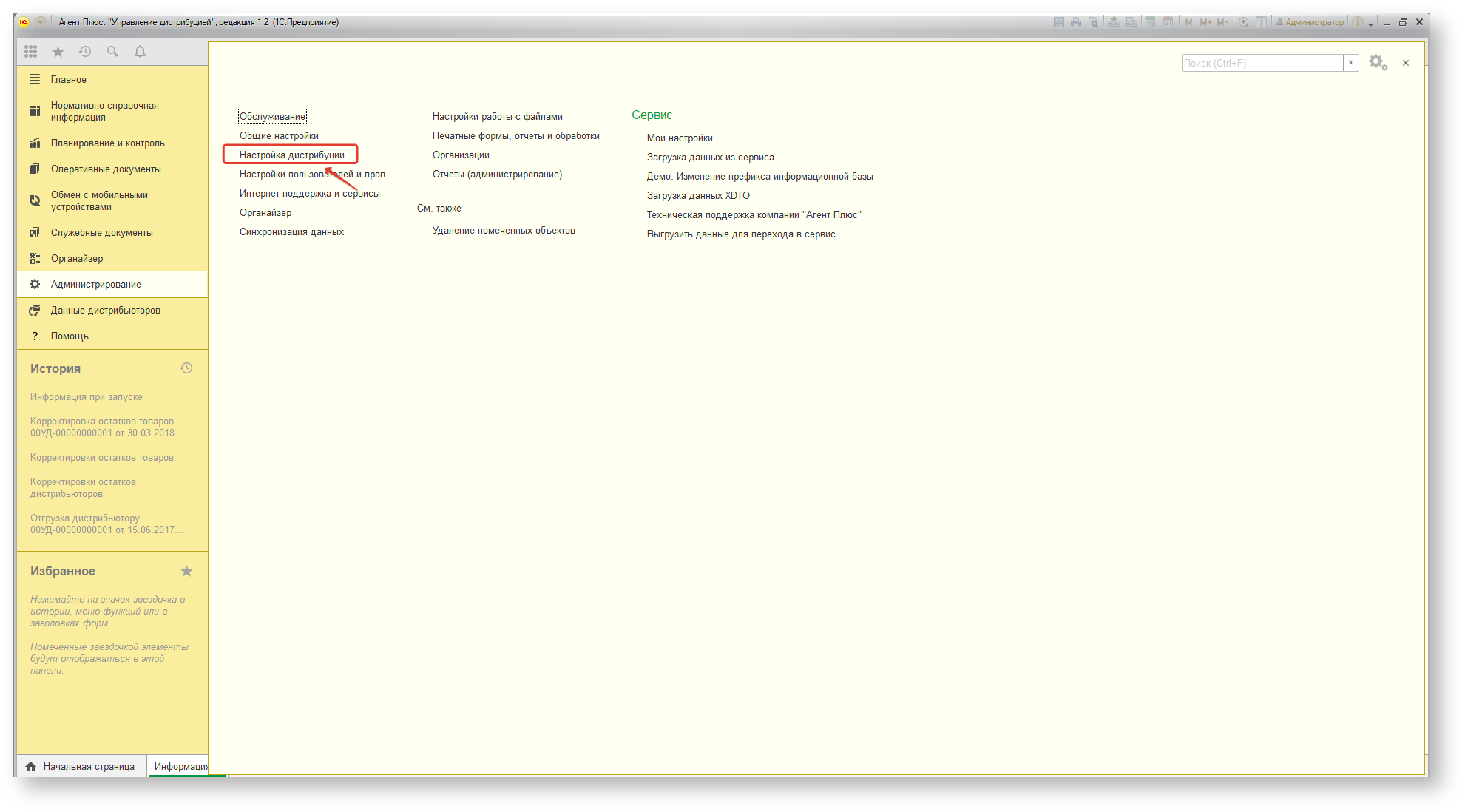Open notifications via the bell icon
This screenshot has width=1465, height=812.
pyautogui.click(x=140, y=51)
